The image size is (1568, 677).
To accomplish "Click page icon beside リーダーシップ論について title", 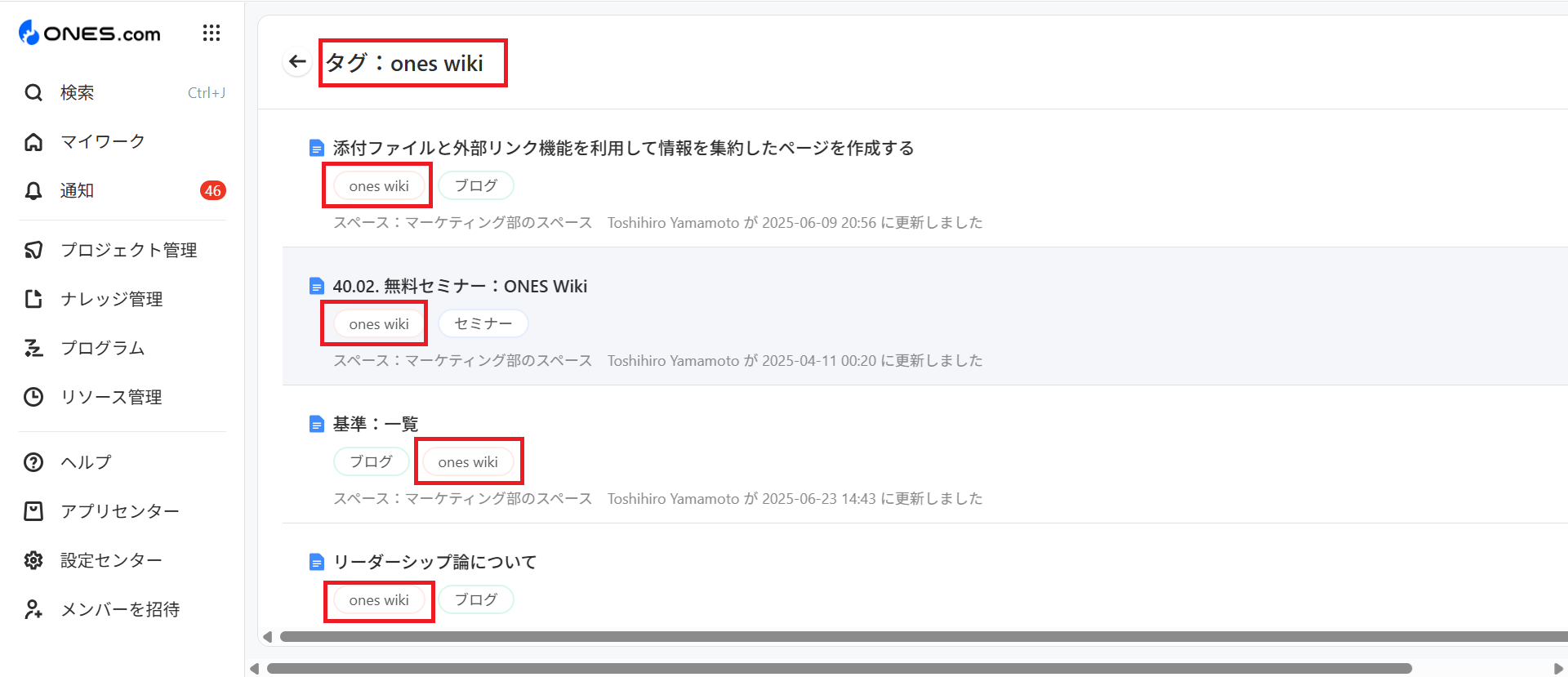I will (317, 562).
